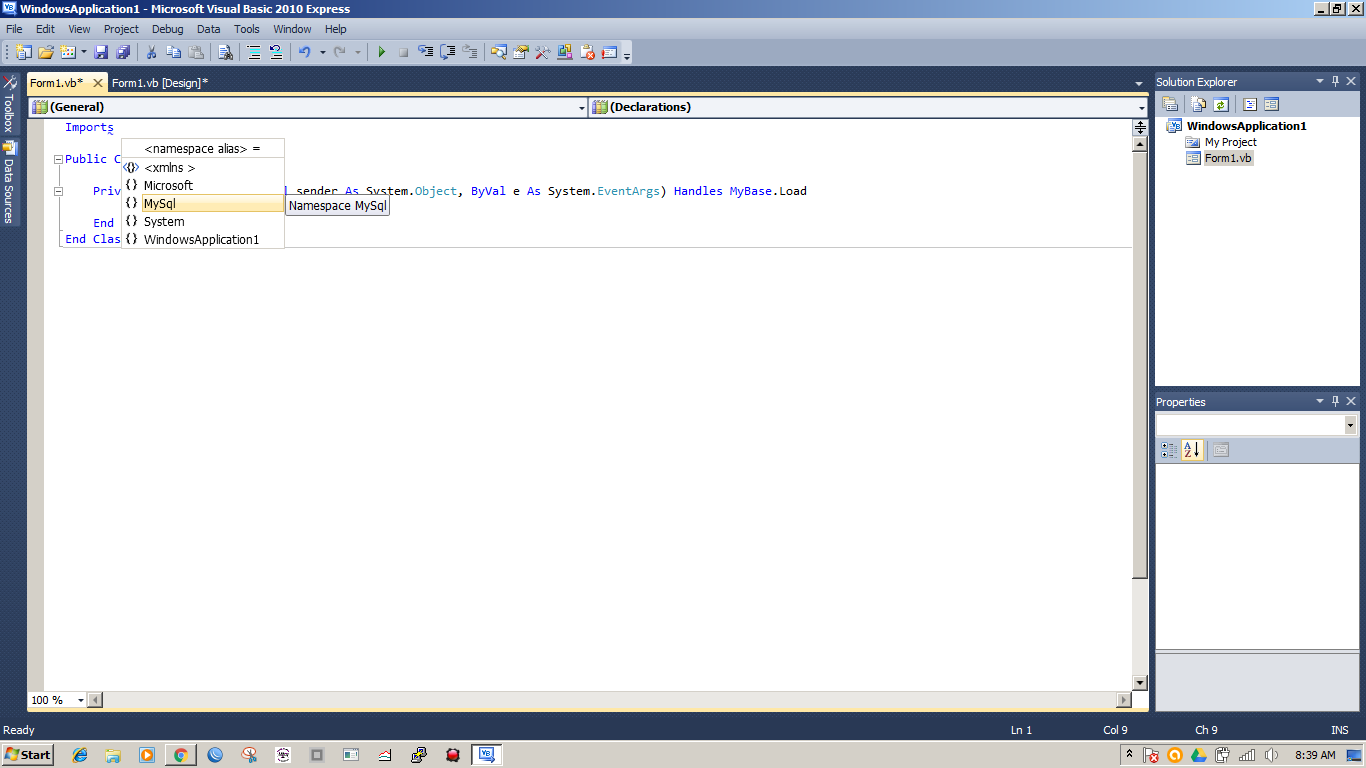Viewport: 1366px width, 768px height.
Task: Click View Code in Solution Explorer
Action: coord(1249,104)
